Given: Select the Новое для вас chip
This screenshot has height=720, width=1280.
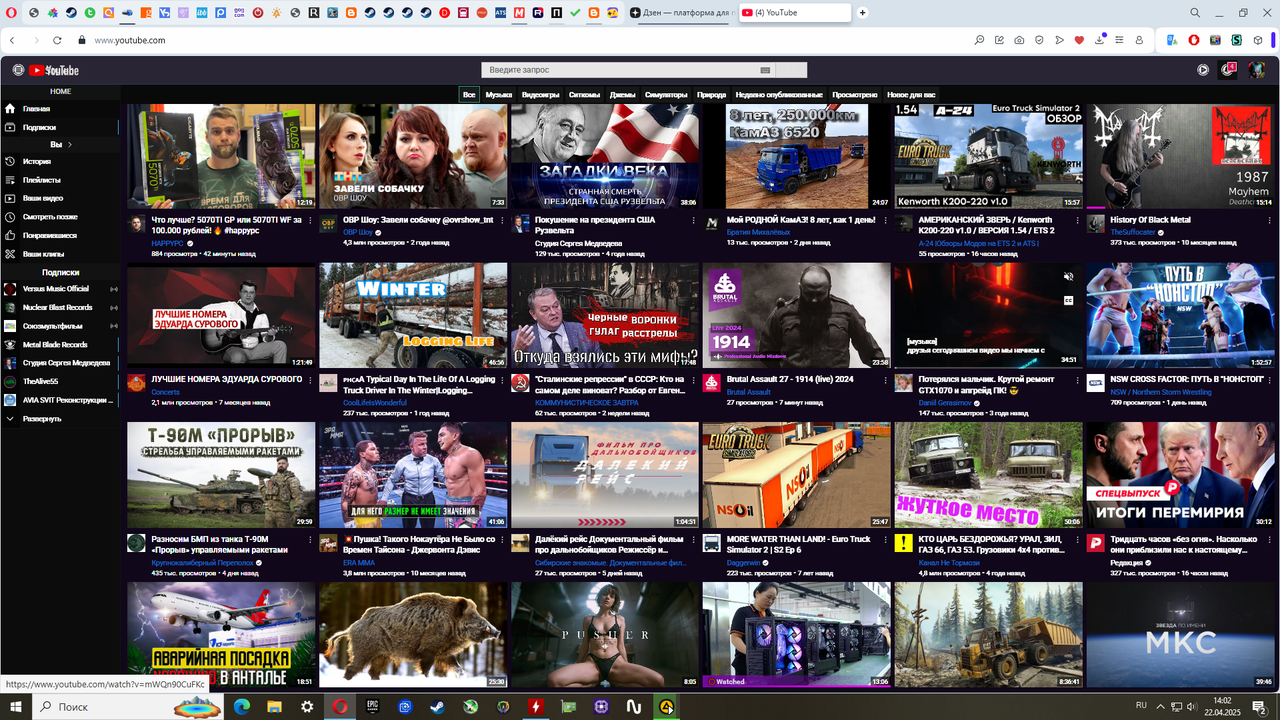Looking at the screenshot, I should click(x=911, y=95).
